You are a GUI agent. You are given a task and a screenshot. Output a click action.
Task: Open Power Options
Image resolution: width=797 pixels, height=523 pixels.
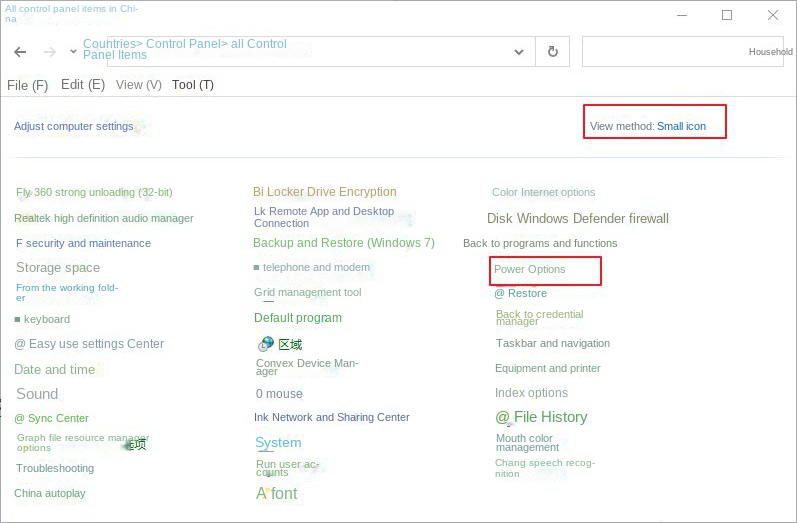(530, 269)
